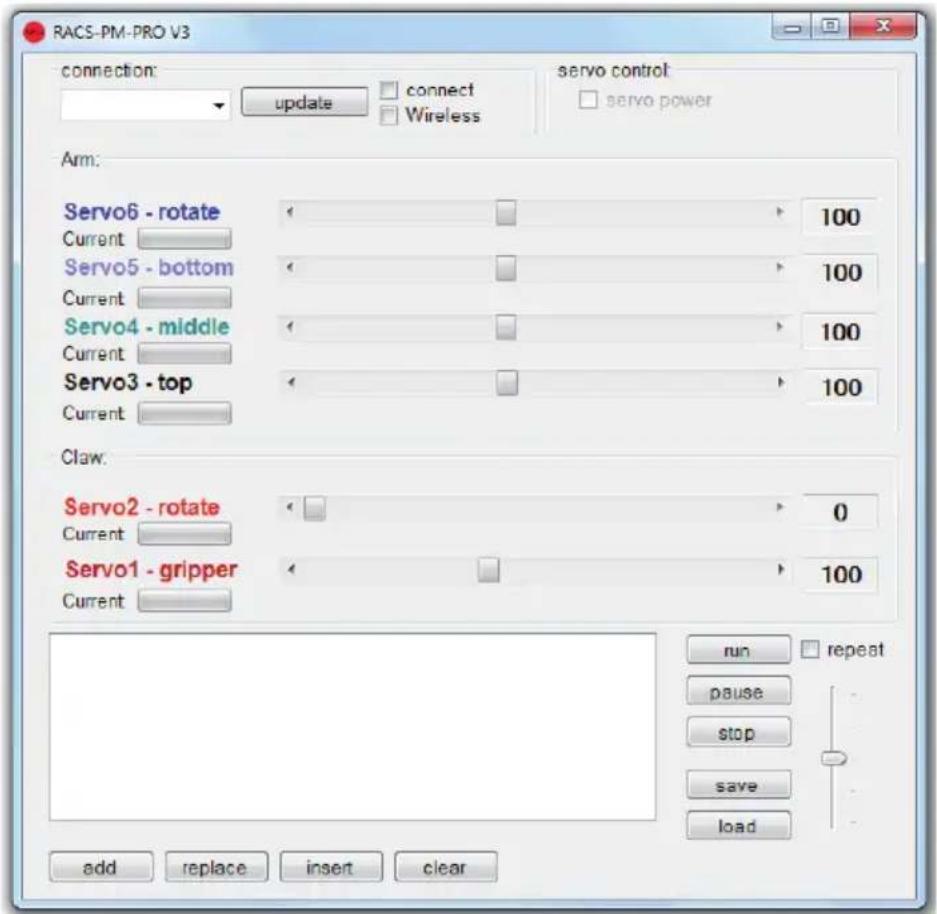Toggle the Wireless checkbox
Image resolution: width=937 pixels, height=914 pixels.
point(389,115)
